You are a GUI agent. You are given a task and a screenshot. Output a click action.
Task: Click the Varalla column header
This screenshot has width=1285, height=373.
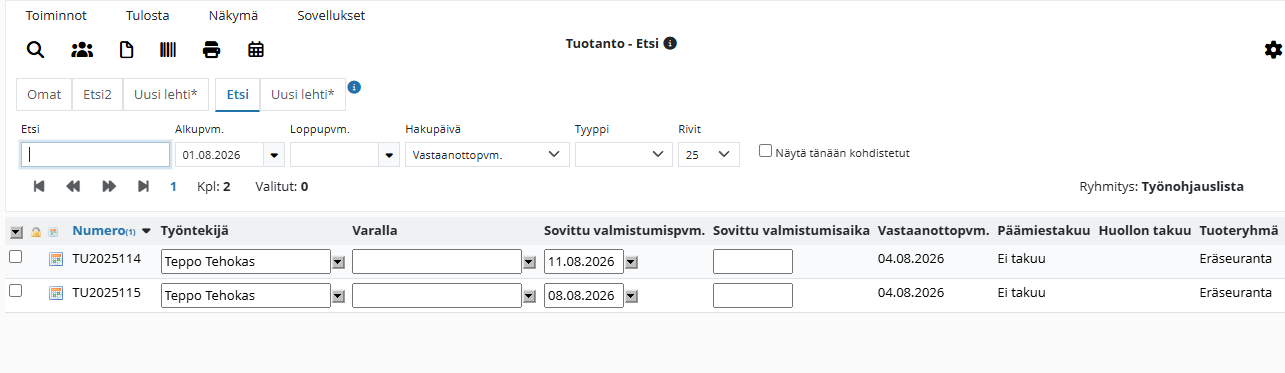click(375, 231)
